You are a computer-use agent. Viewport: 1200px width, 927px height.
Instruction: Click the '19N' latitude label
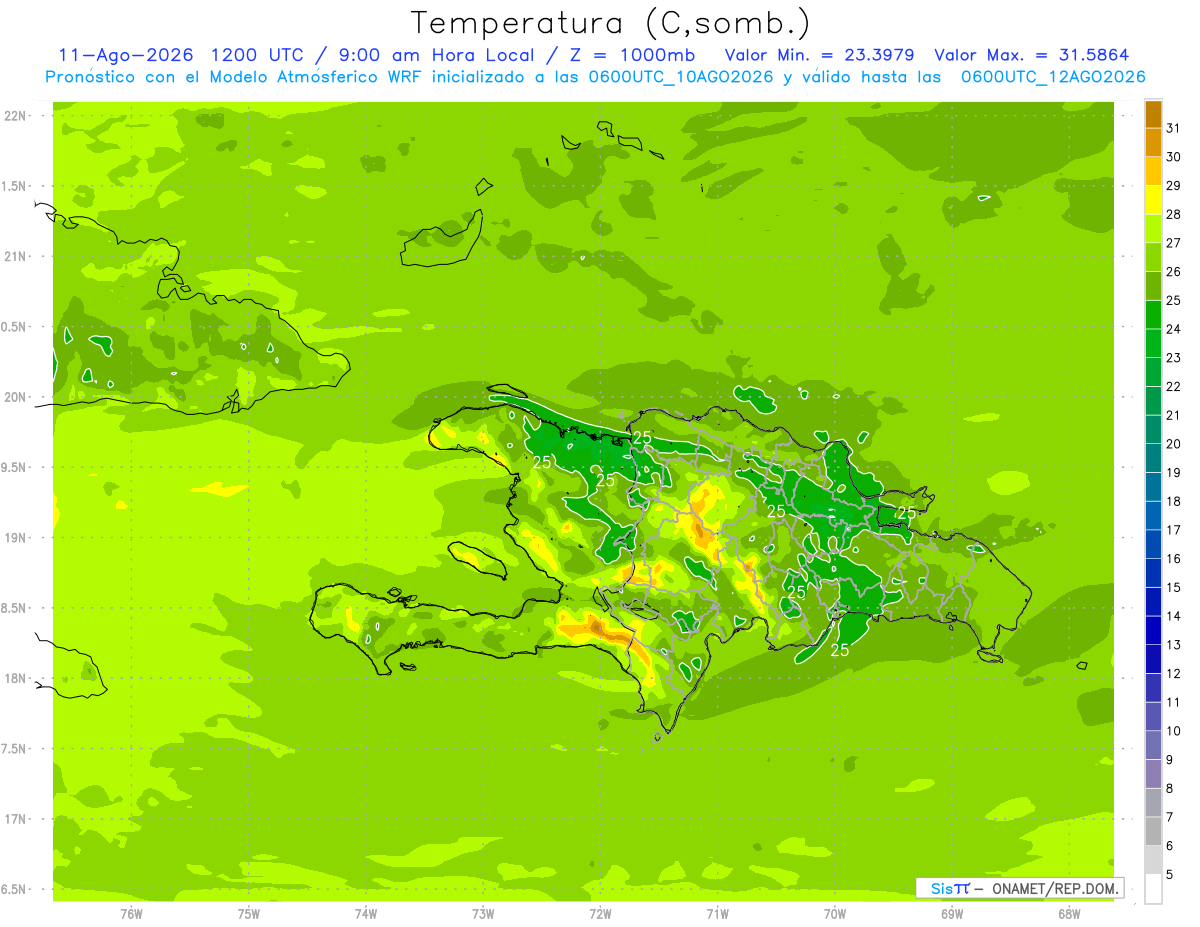[x=16, y=538]
